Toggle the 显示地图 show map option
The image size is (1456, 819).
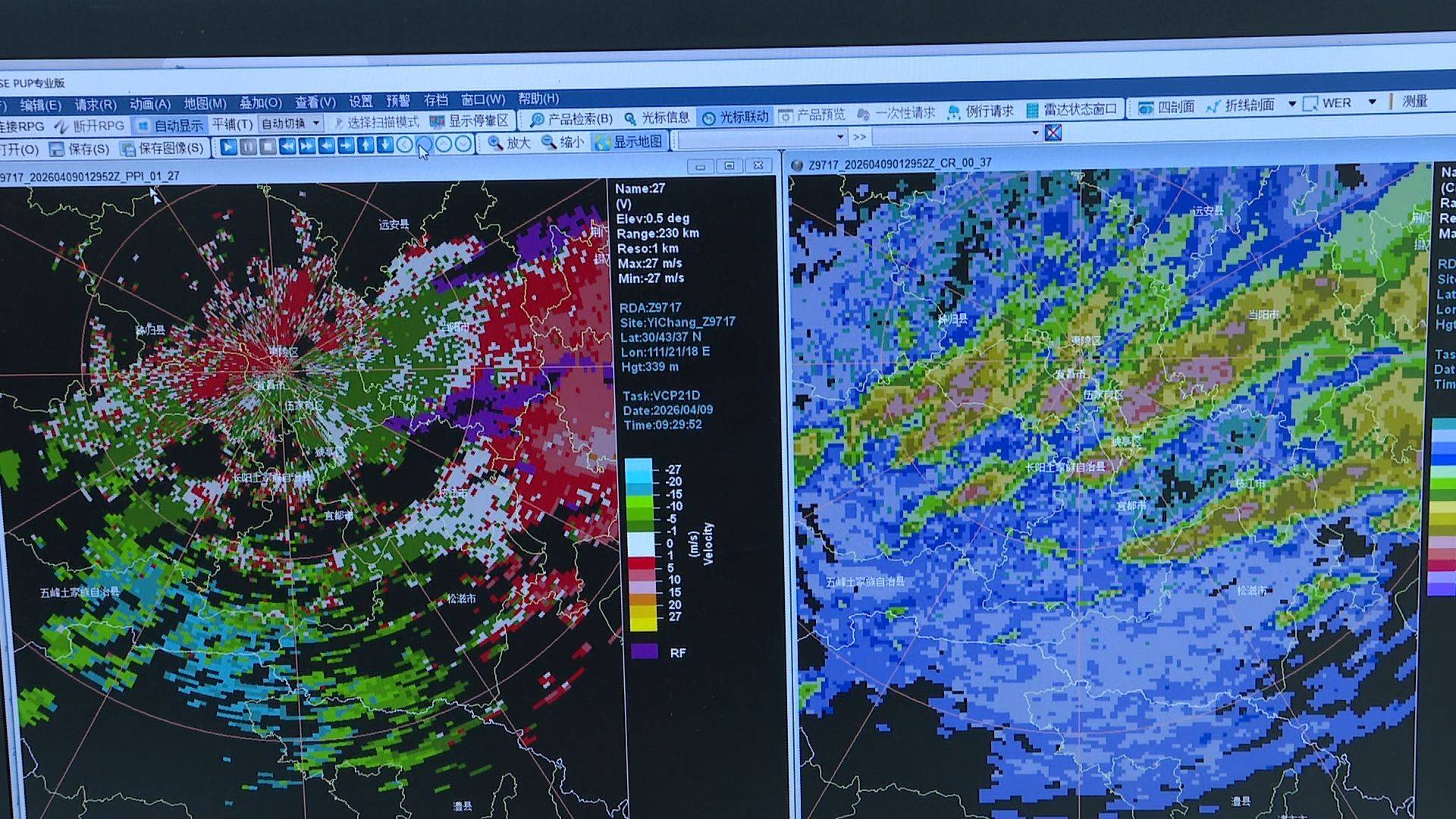(629, 142)
